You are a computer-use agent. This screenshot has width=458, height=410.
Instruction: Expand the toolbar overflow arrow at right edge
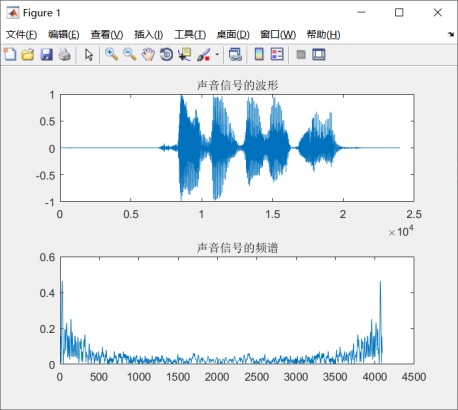click(x=451, y=34)
